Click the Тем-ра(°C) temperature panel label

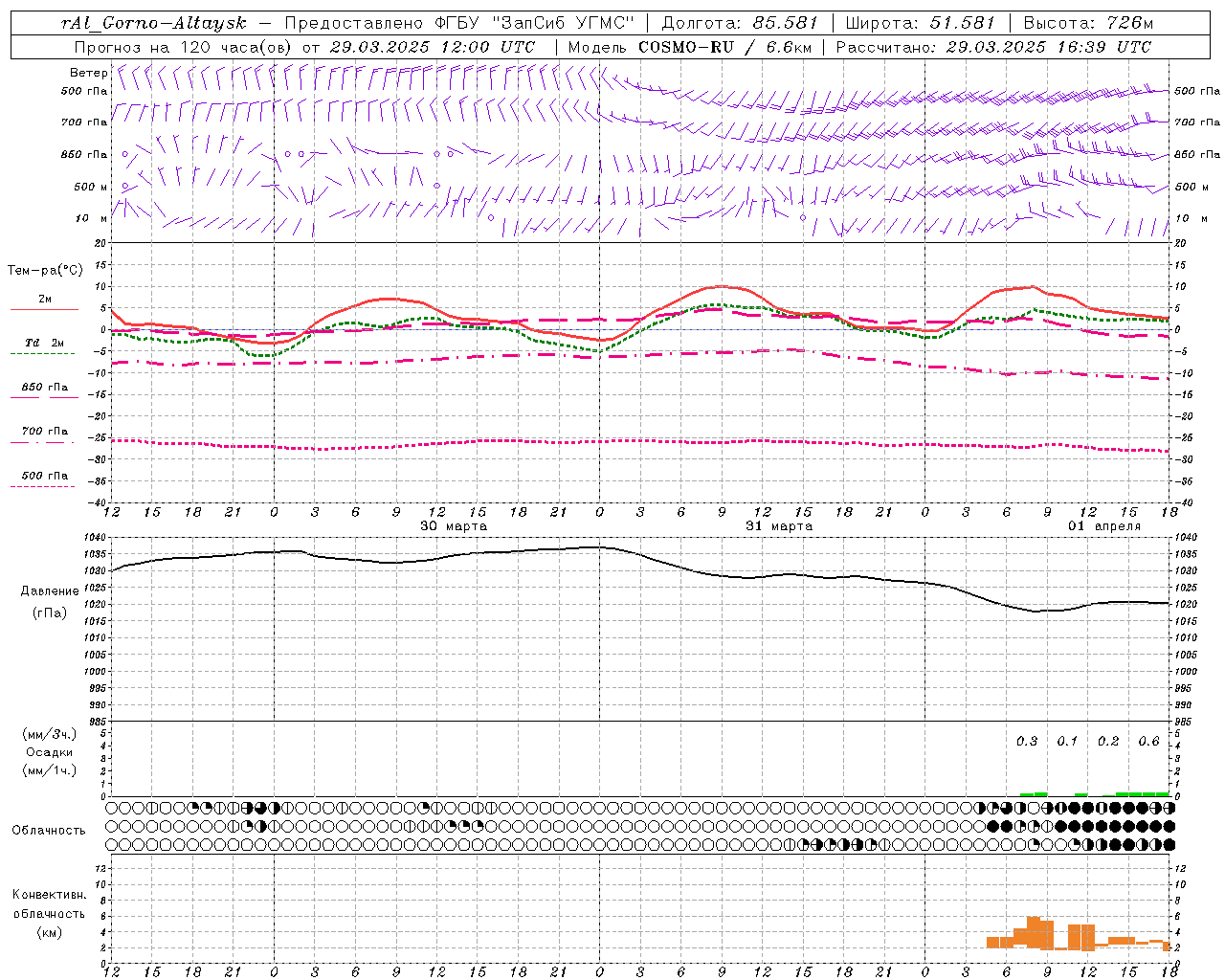(x=45, y=271)
